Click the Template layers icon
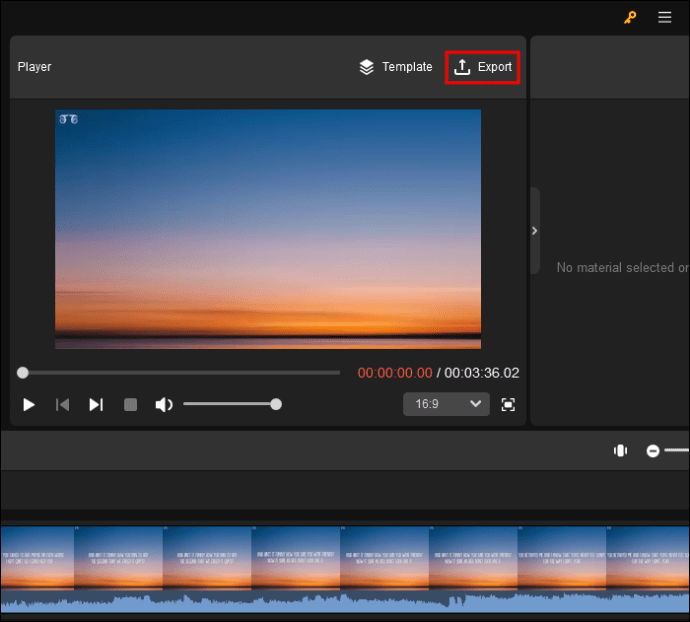Screen dimensions: 690x622 point(367,67)
